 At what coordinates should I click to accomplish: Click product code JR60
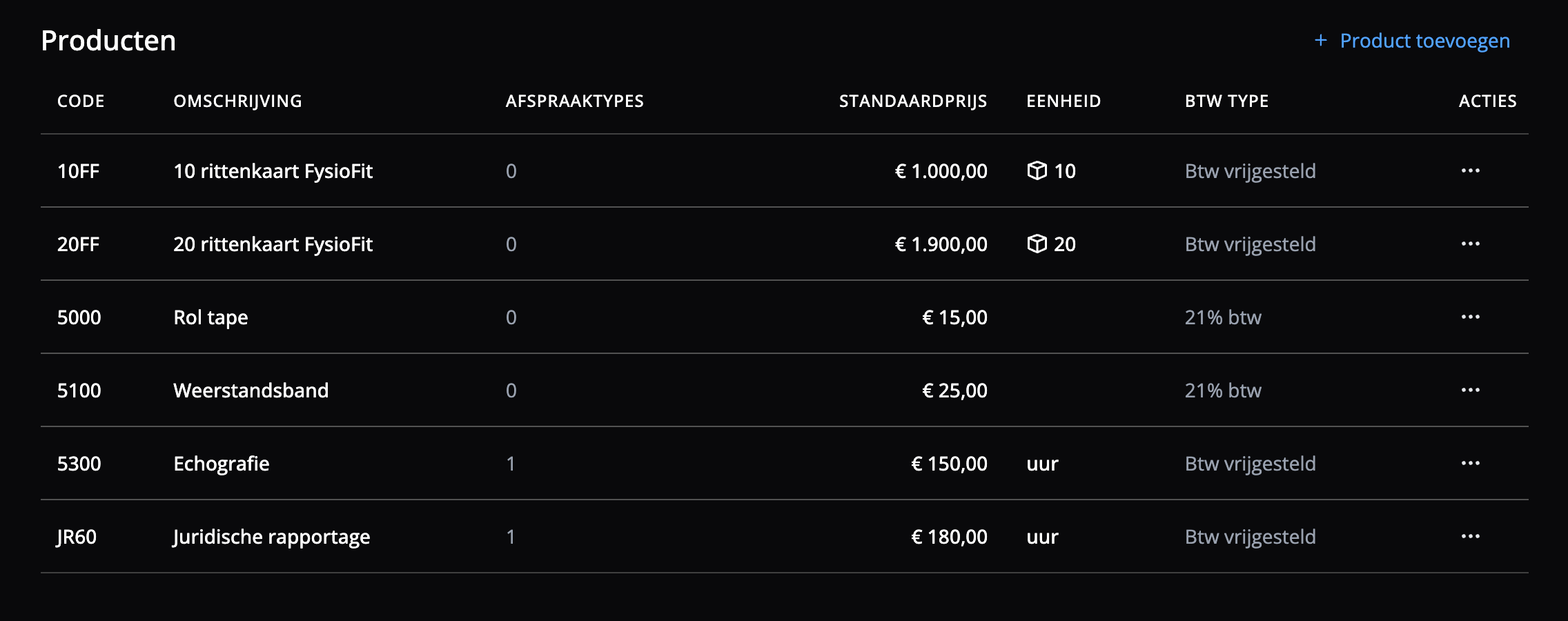pyautogui.click(x=77, y=537)
